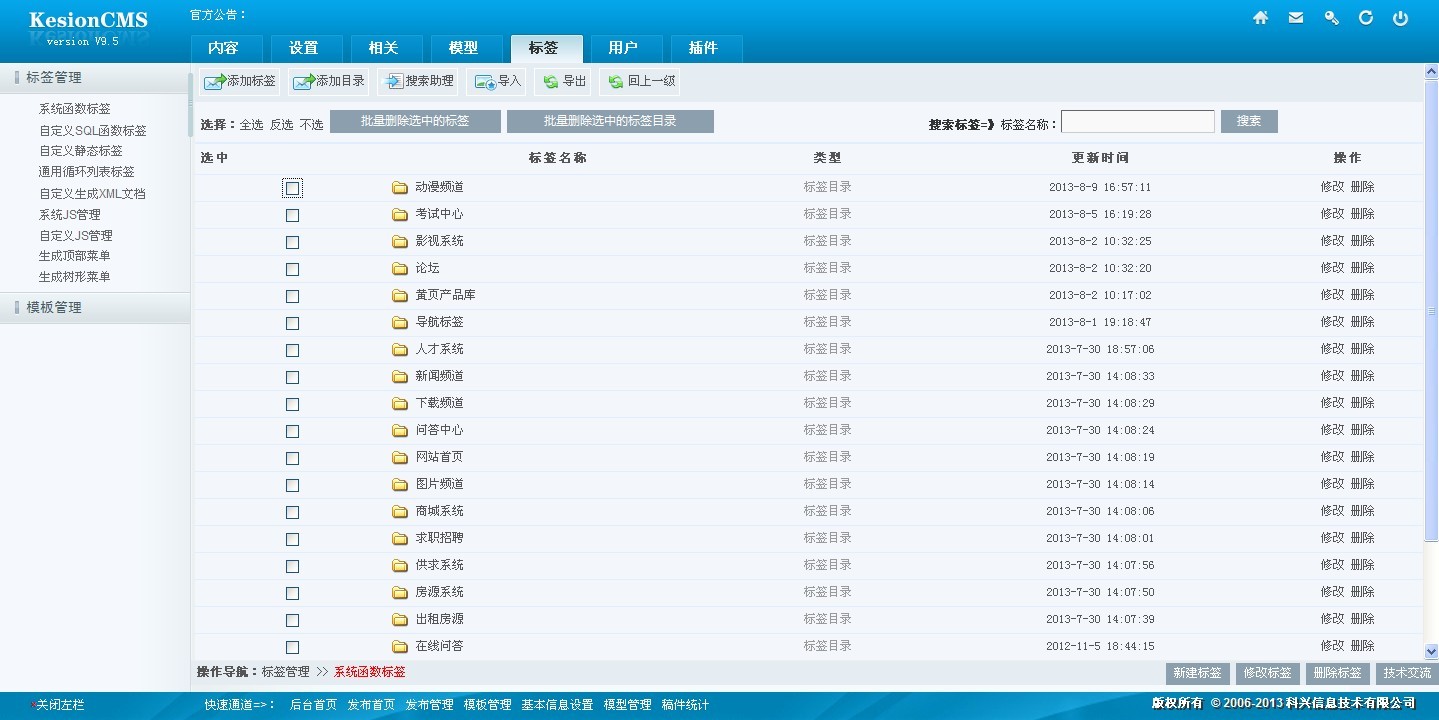Tick checkbox beside 求职招聘

coord(292,539)
